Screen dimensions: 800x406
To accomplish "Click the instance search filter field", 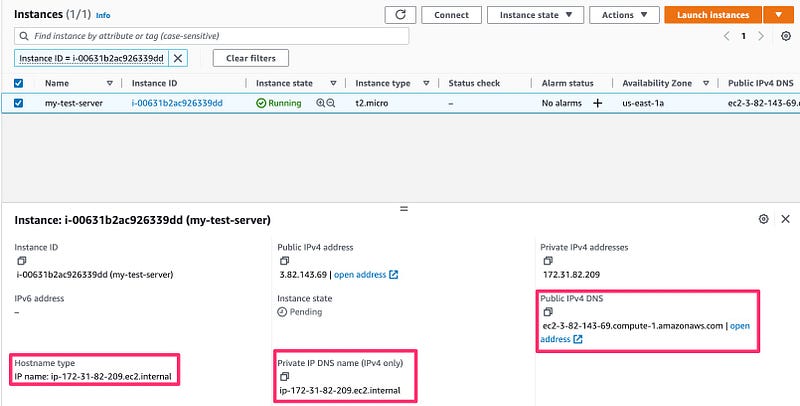I will point(213,36).
